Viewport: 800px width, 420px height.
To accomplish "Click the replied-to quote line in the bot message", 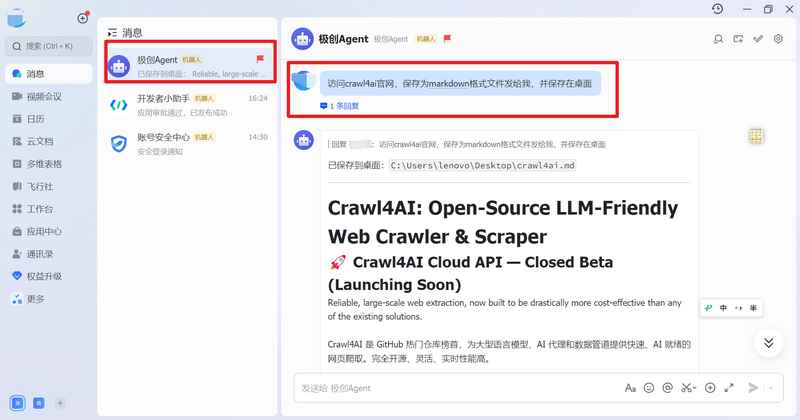I will 468,144.
